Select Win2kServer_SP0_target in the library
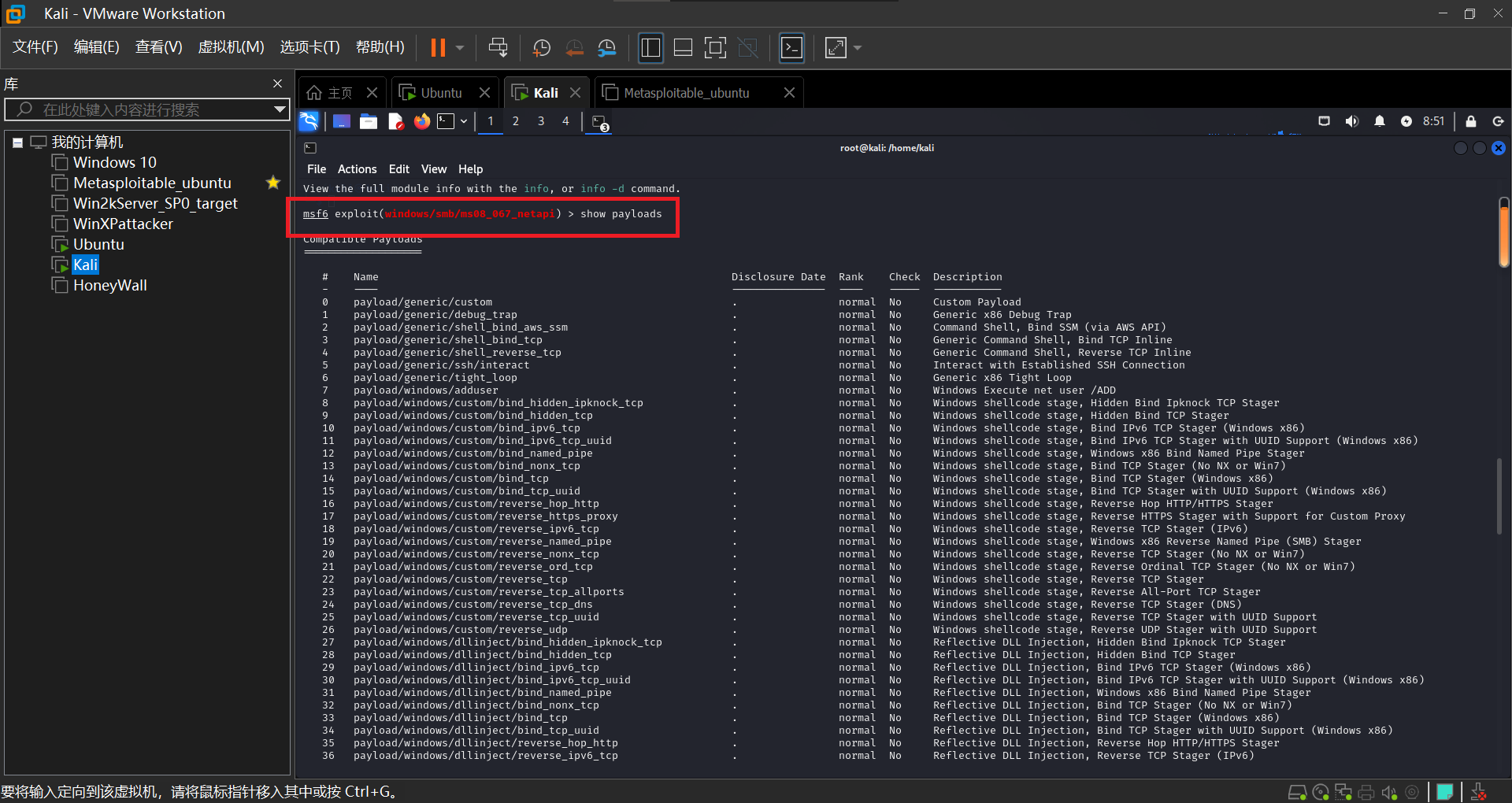Viewport: 1512px width, 803px height. pyautogui.click(x=155, y=203)
